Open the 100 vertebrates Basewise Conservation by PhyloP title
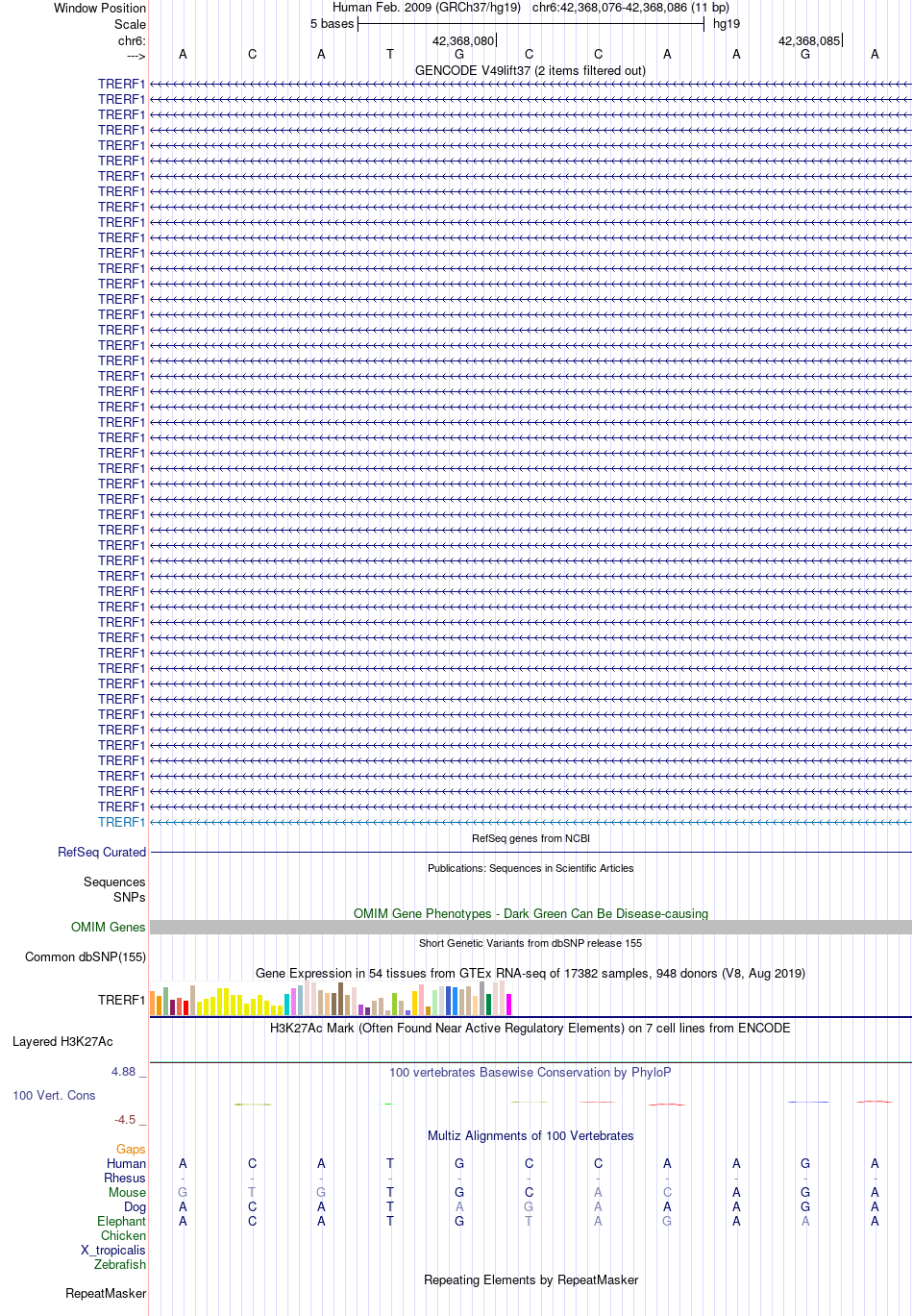 click(x=531, y=1072)
